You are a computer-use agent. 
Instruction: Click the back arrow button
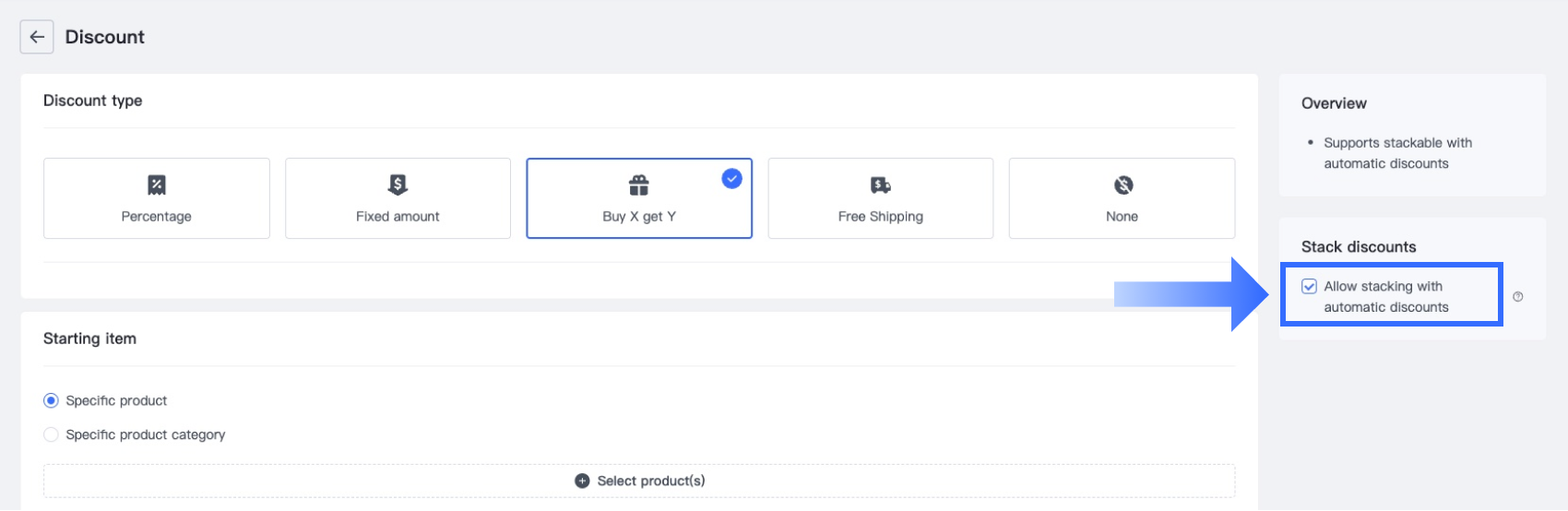coord(37,37)
